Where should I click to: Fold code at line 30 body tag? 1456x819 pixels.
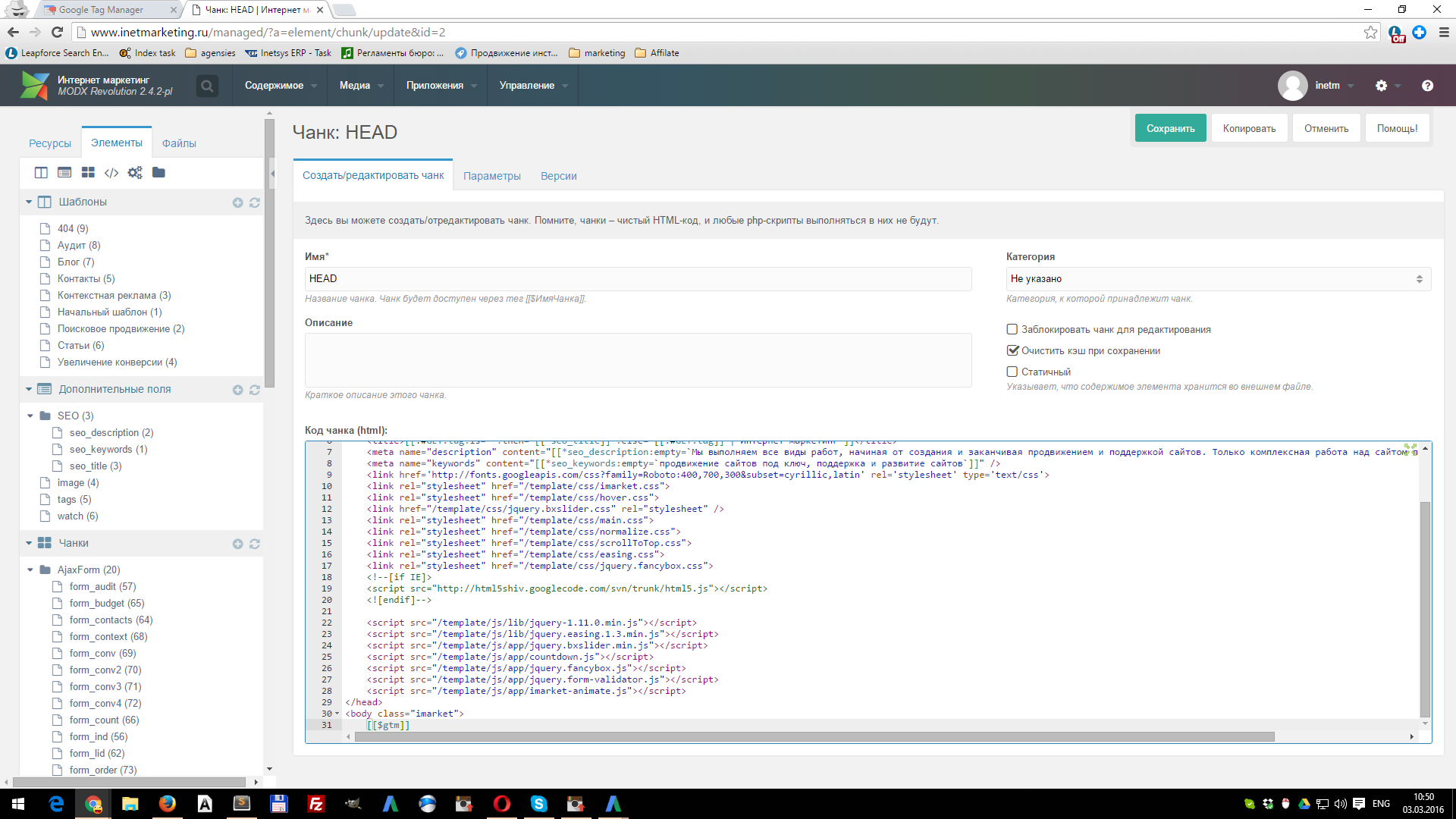coord(337,714)
